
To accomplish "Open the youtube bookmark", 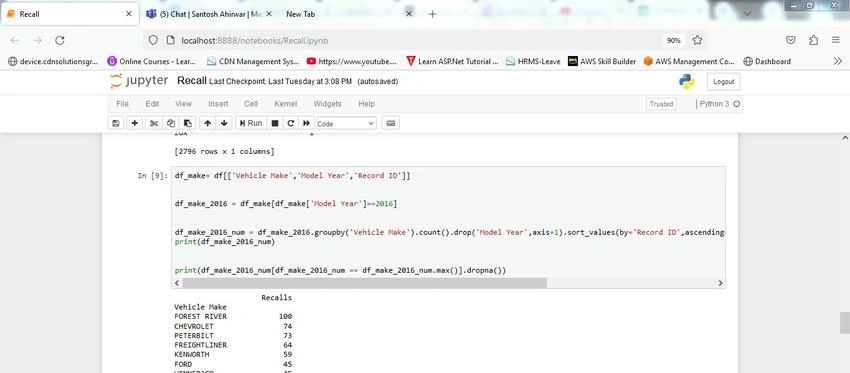I will (x=351, y=61).
